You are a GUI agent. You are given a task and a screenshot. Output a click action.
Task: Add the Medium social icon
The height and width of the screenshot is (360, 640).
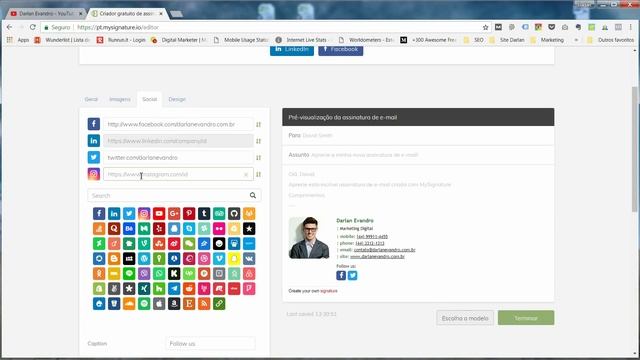(144, 229)
